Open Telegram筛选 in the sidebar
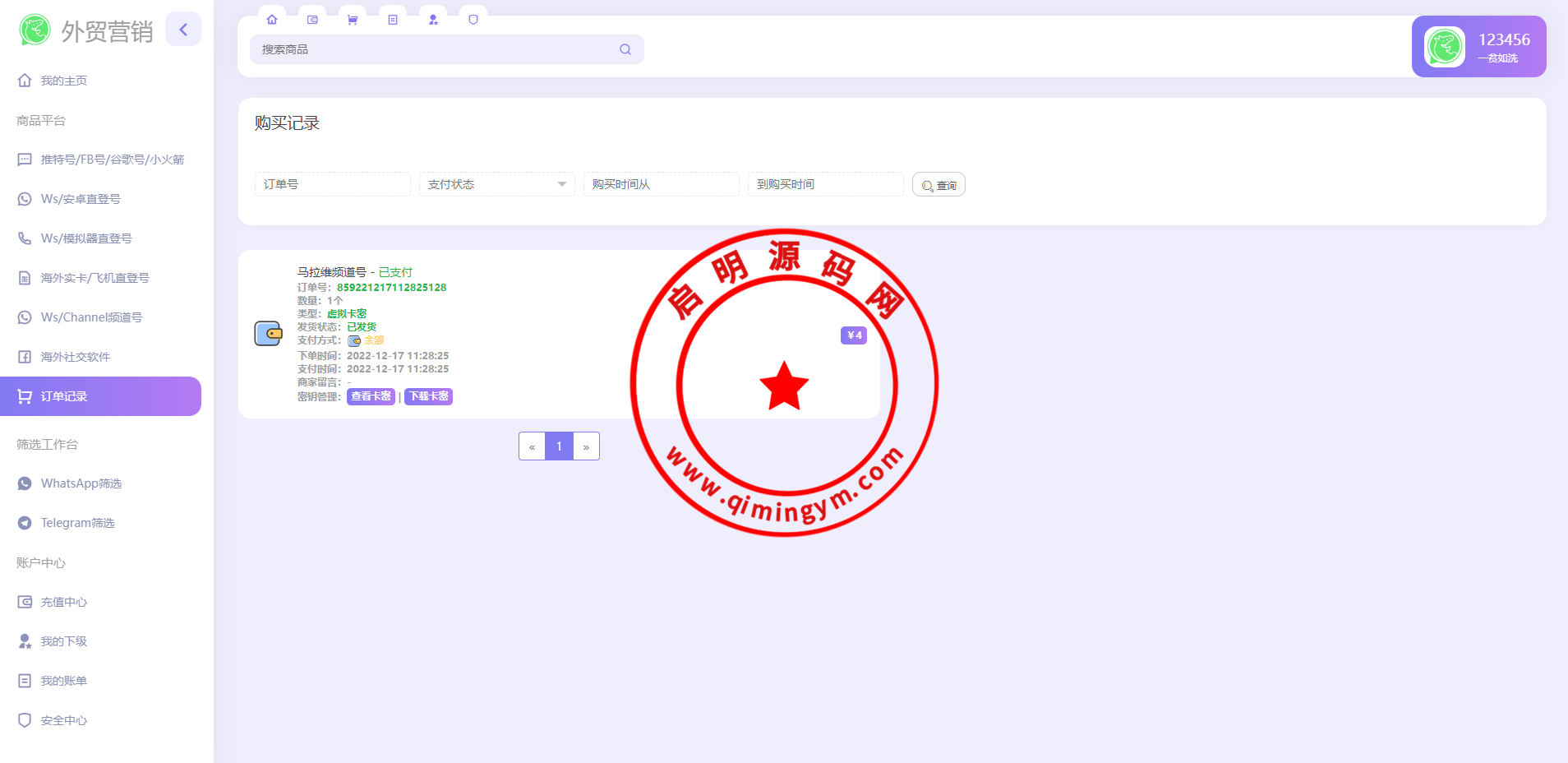 click(x=77, y=523)
